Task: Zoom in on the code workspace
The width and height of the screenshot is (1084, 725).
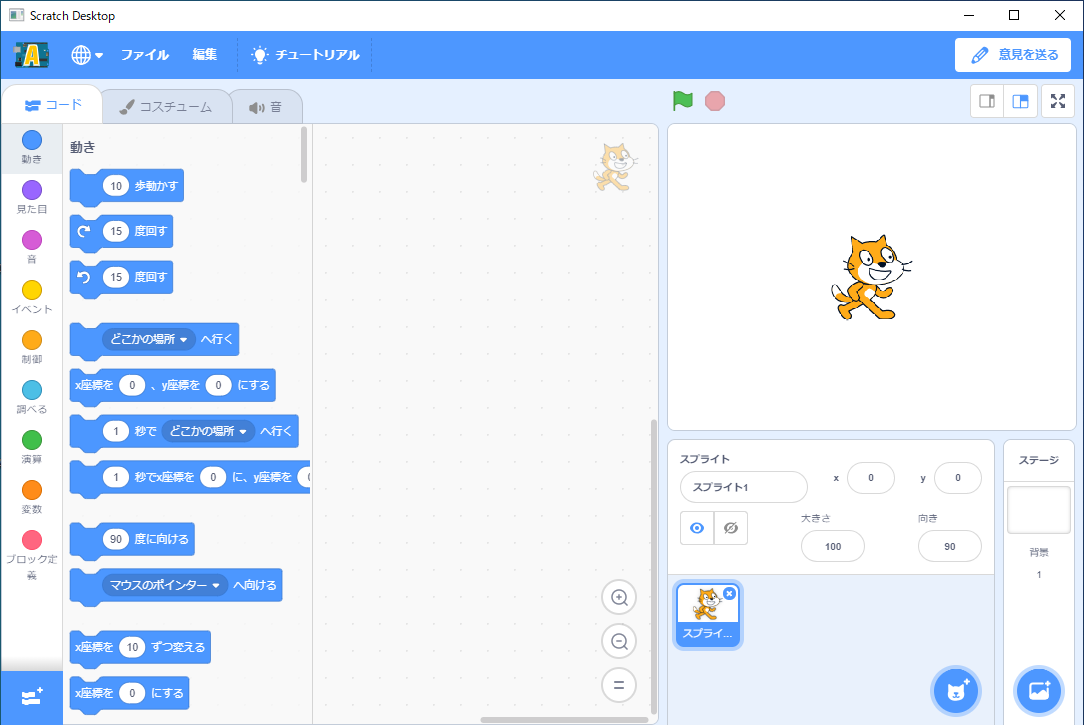Action: [x=619, y=598]
